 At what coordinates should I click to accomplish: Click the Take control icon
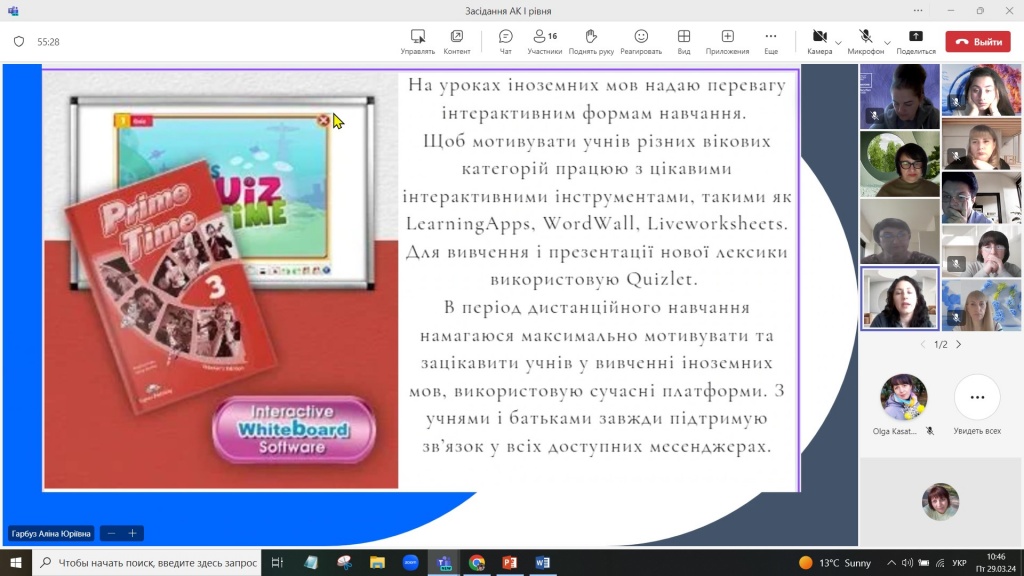(x=418, y=41)
